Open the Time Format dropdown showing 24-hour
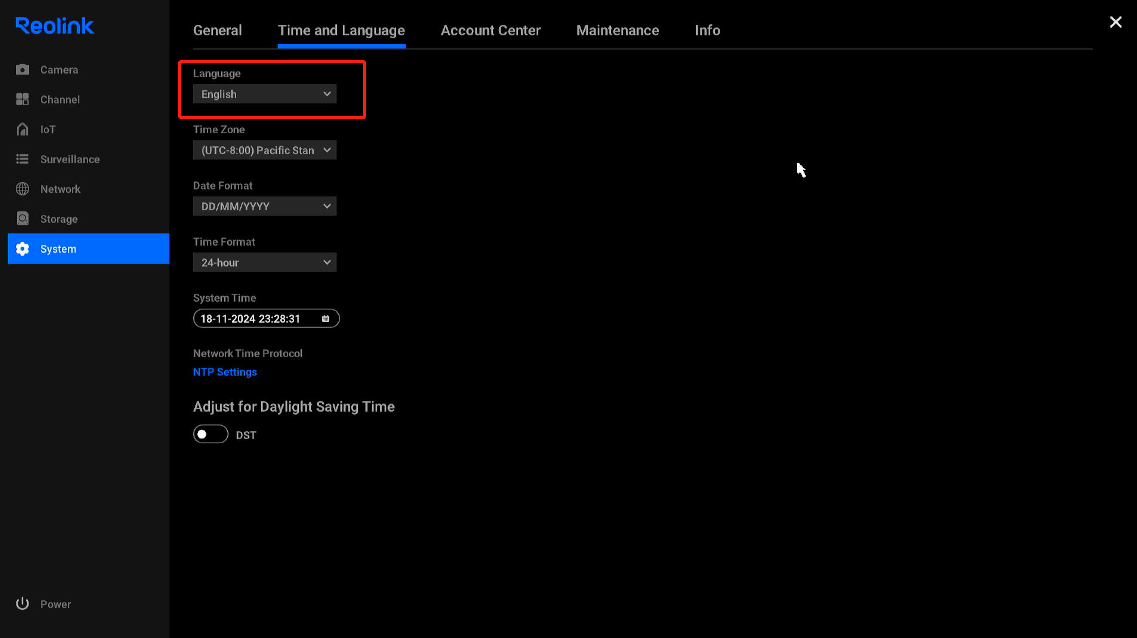 tap(265, 262)
